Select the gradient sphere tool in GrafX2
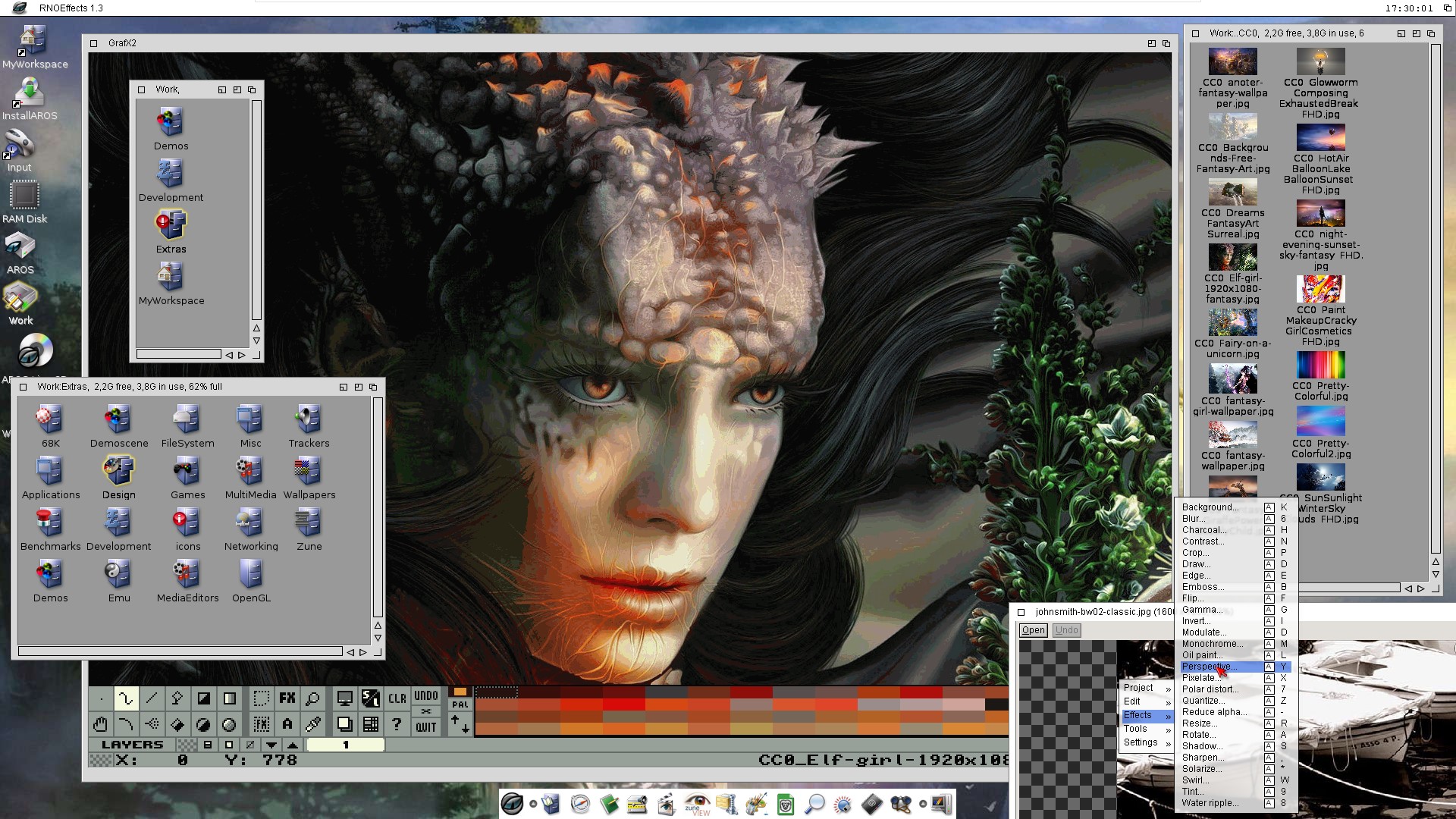Viewport: 1456px width, 819px height. tap(229, 724)
